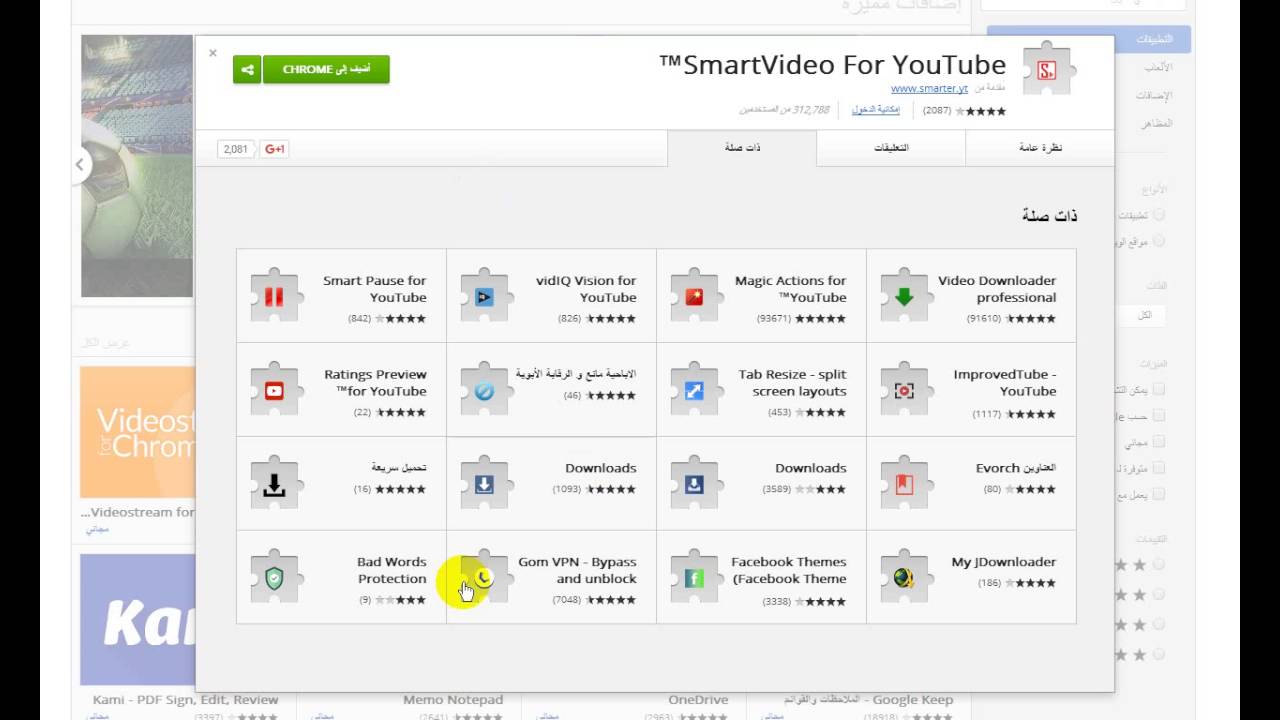This screenshot has height=720, width=1280.
Task: Open the ImprovedTube - YouTube icon
Action: [904, 390]
